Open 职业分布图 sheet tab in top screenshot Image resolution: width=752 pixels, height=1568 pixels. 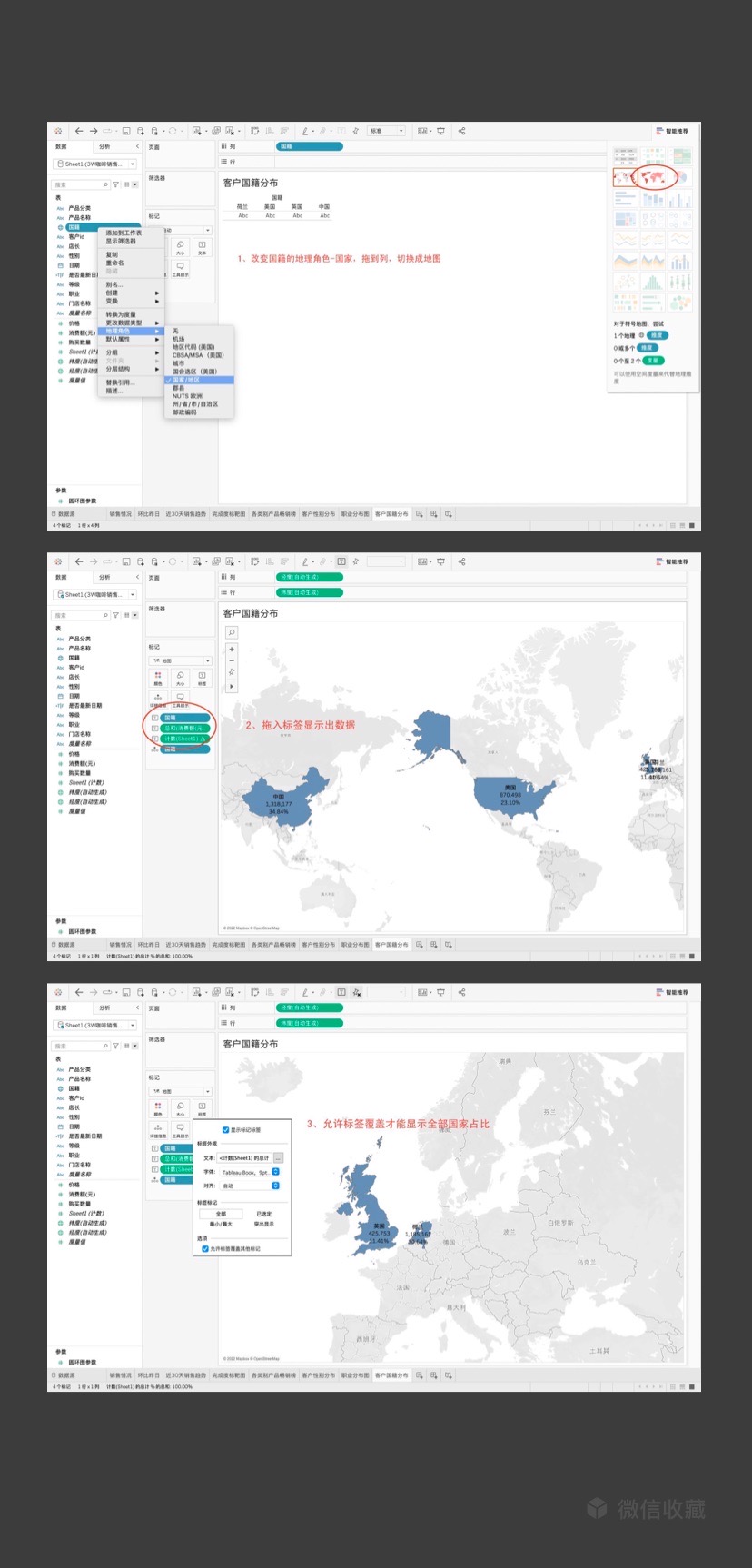355,514
